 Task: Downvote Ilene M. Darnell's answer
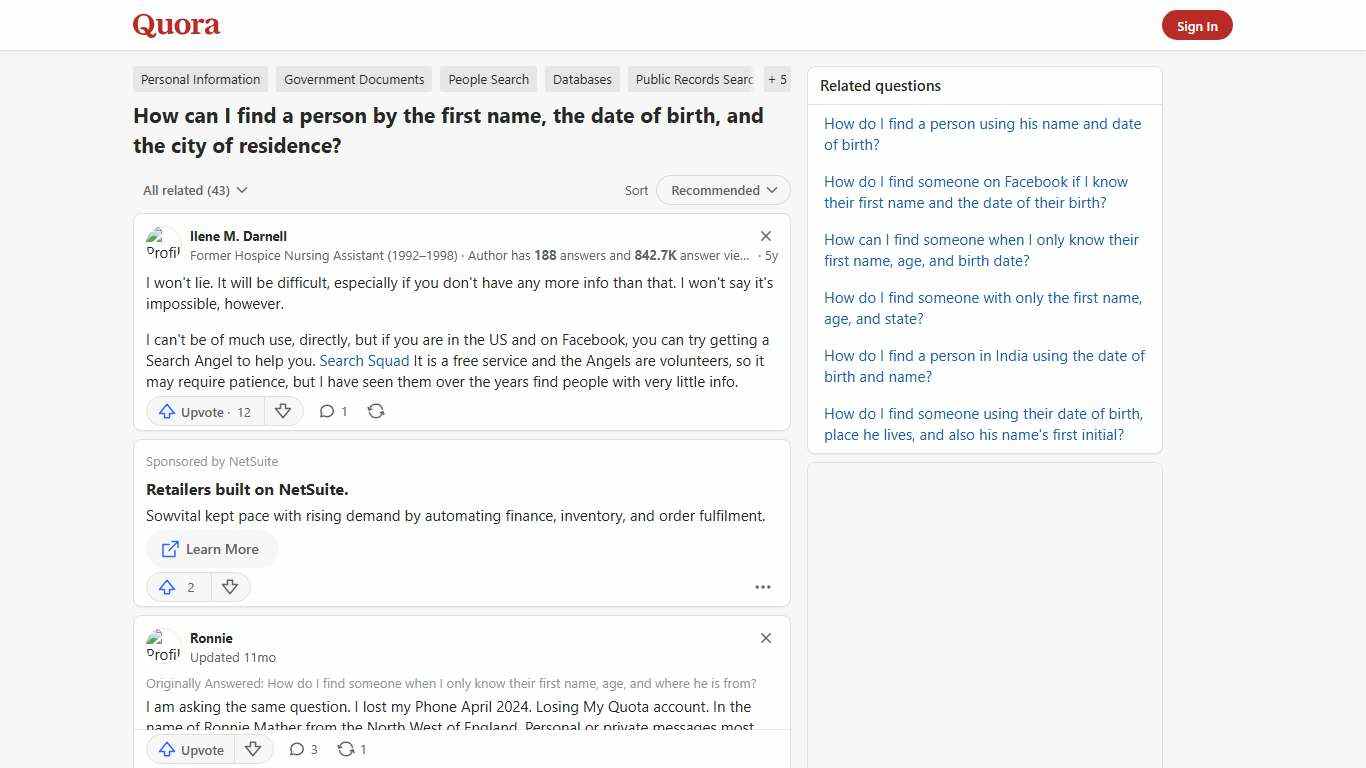(283, 411)
